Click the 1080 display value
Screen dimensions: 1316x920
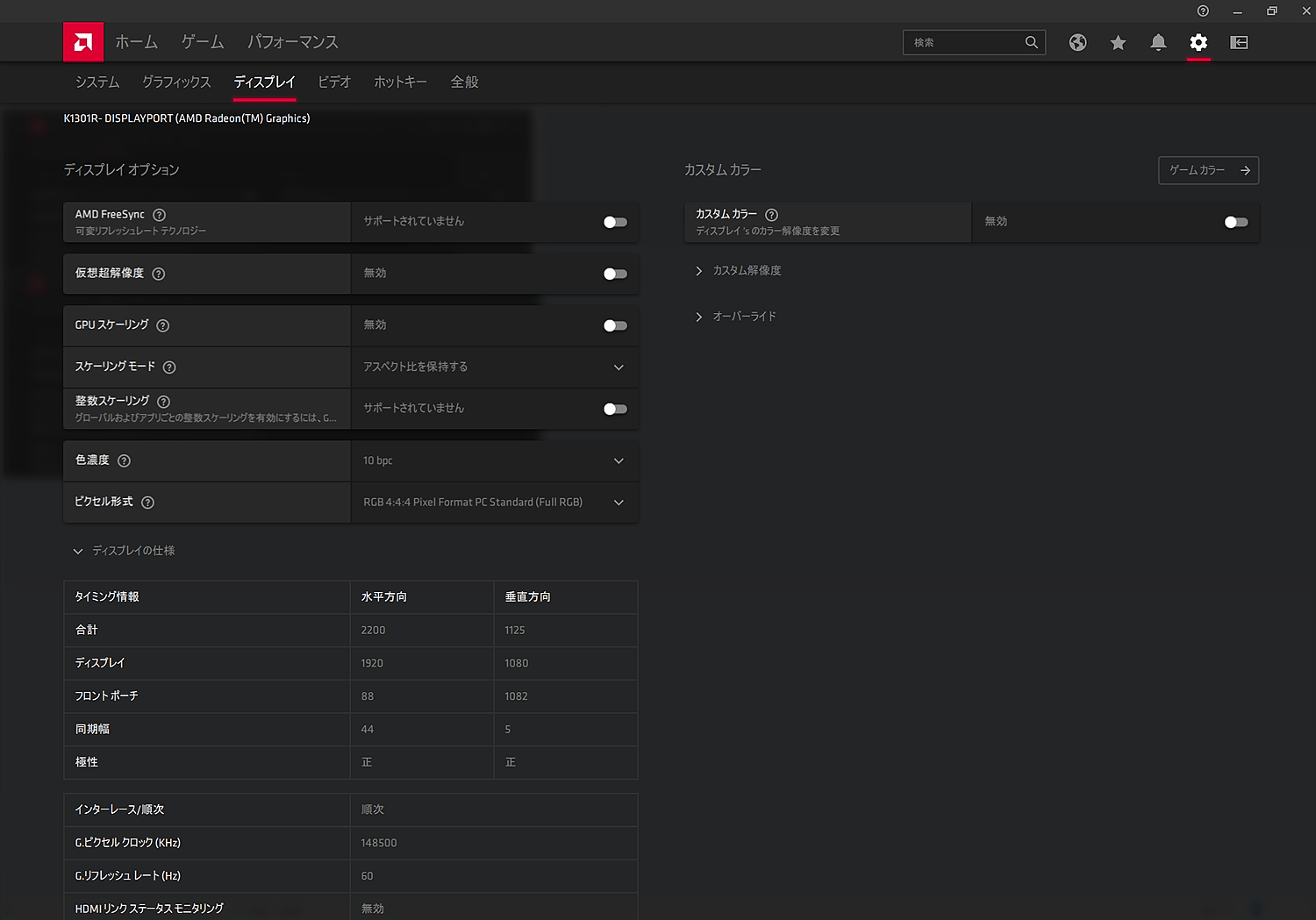[x=517, y=663]
